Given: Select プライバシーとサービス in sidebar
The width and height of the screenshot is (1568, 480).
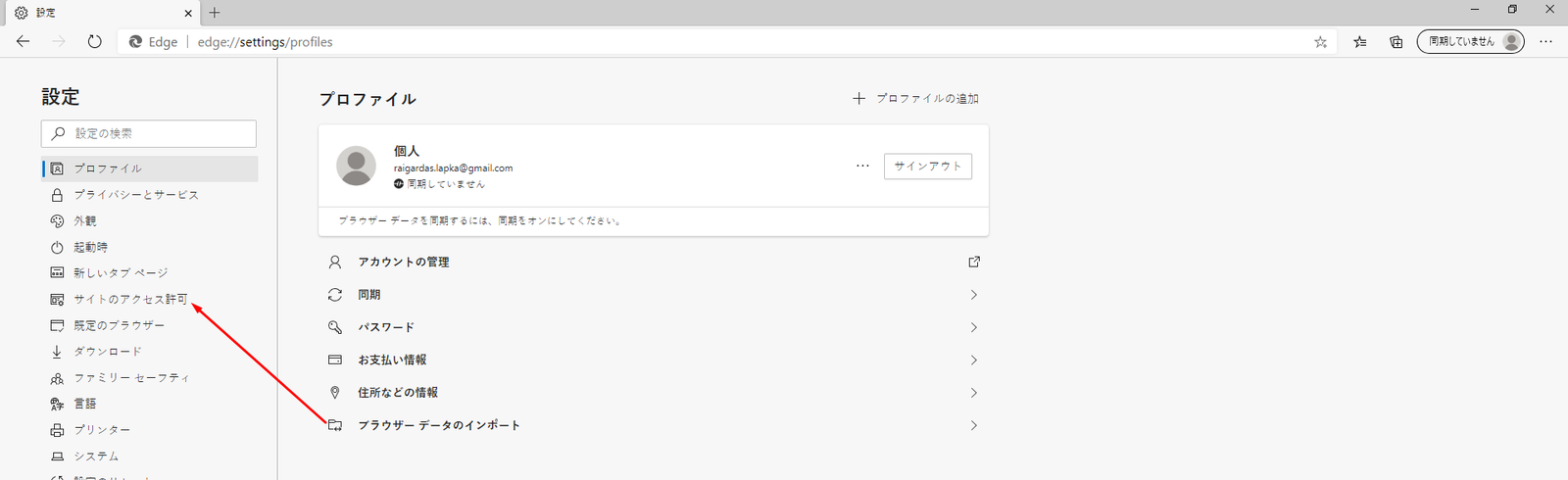Looking at the screenshot, I should [x=136, y=195].
